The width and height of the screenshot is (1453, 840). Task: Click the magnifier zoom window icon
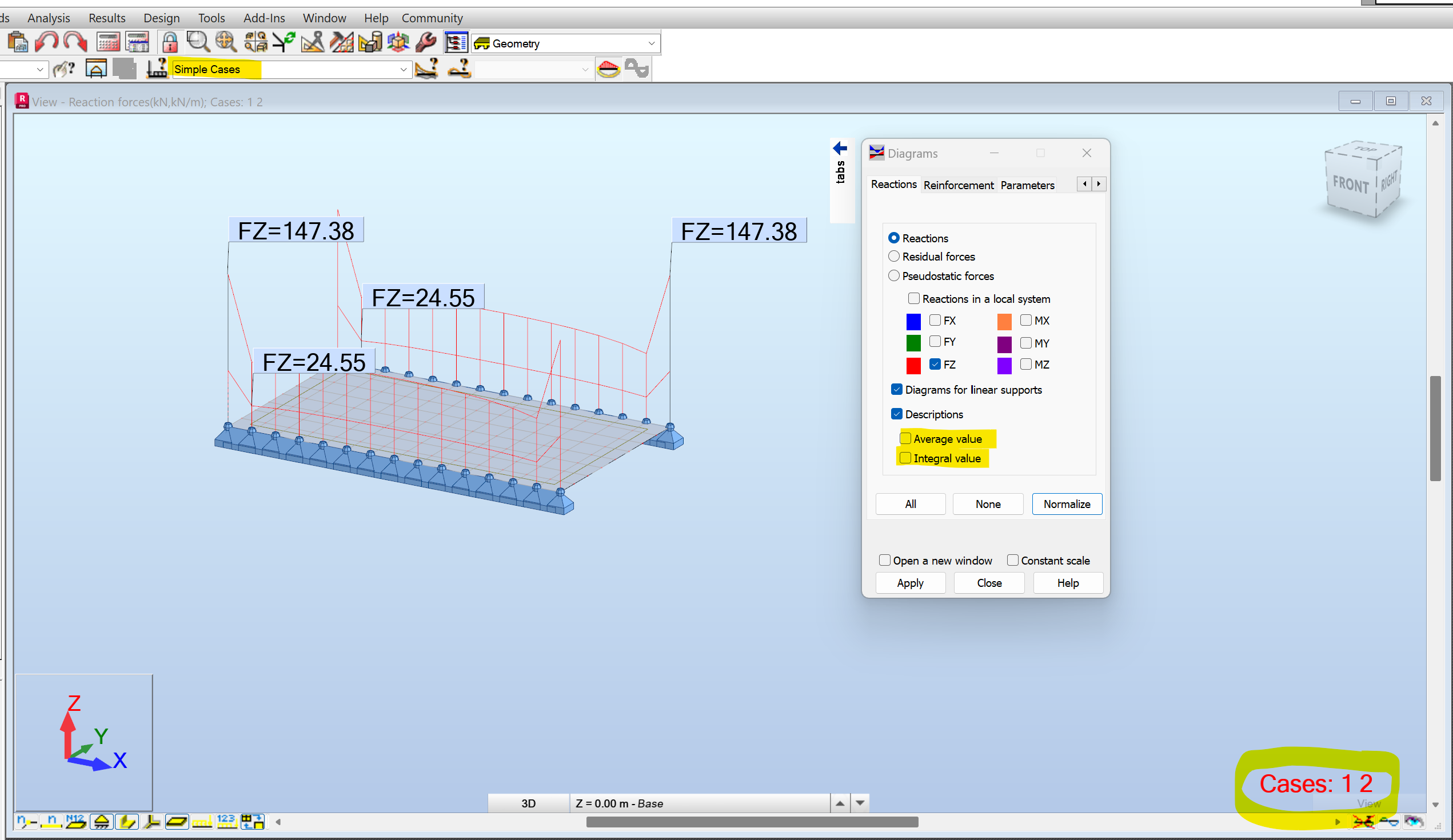tap(198, 42)
